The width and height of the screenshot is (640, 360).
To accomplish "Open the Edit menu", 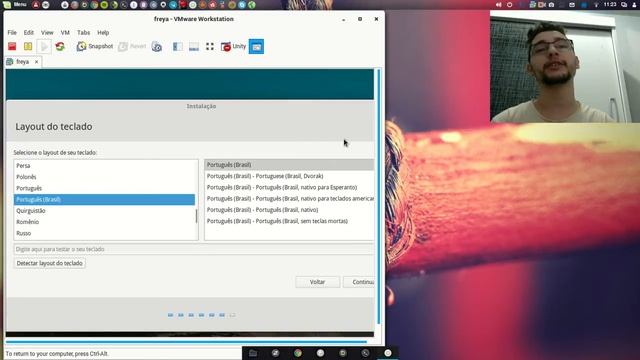I will 29,33.
